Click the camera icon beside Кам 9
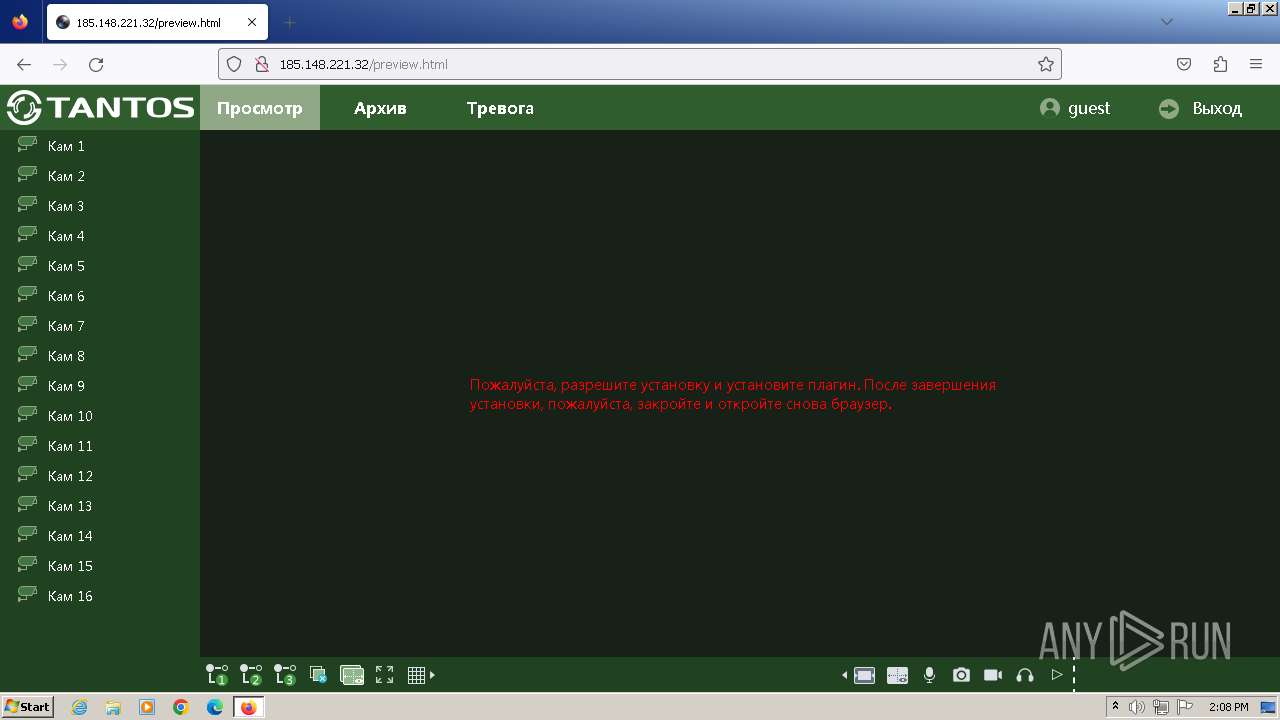 (x=27, y=385)
